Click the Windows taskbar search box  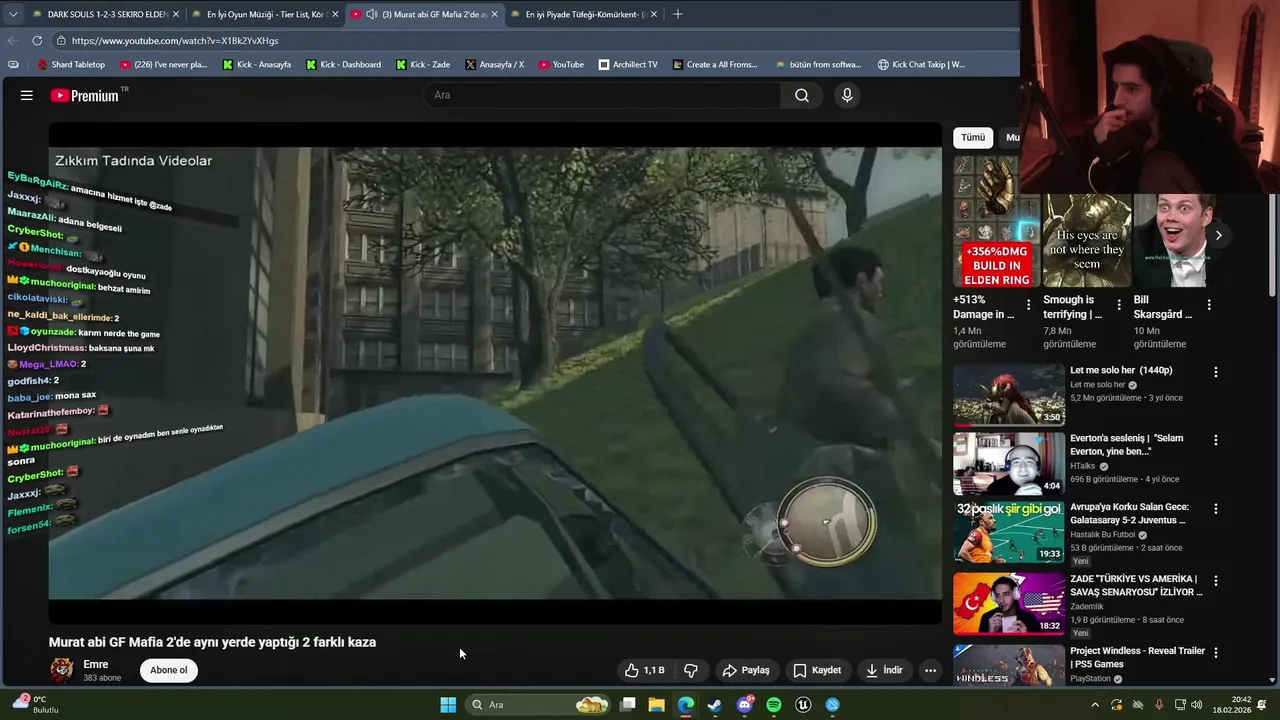pyautogui.click(x=538, y=705)
